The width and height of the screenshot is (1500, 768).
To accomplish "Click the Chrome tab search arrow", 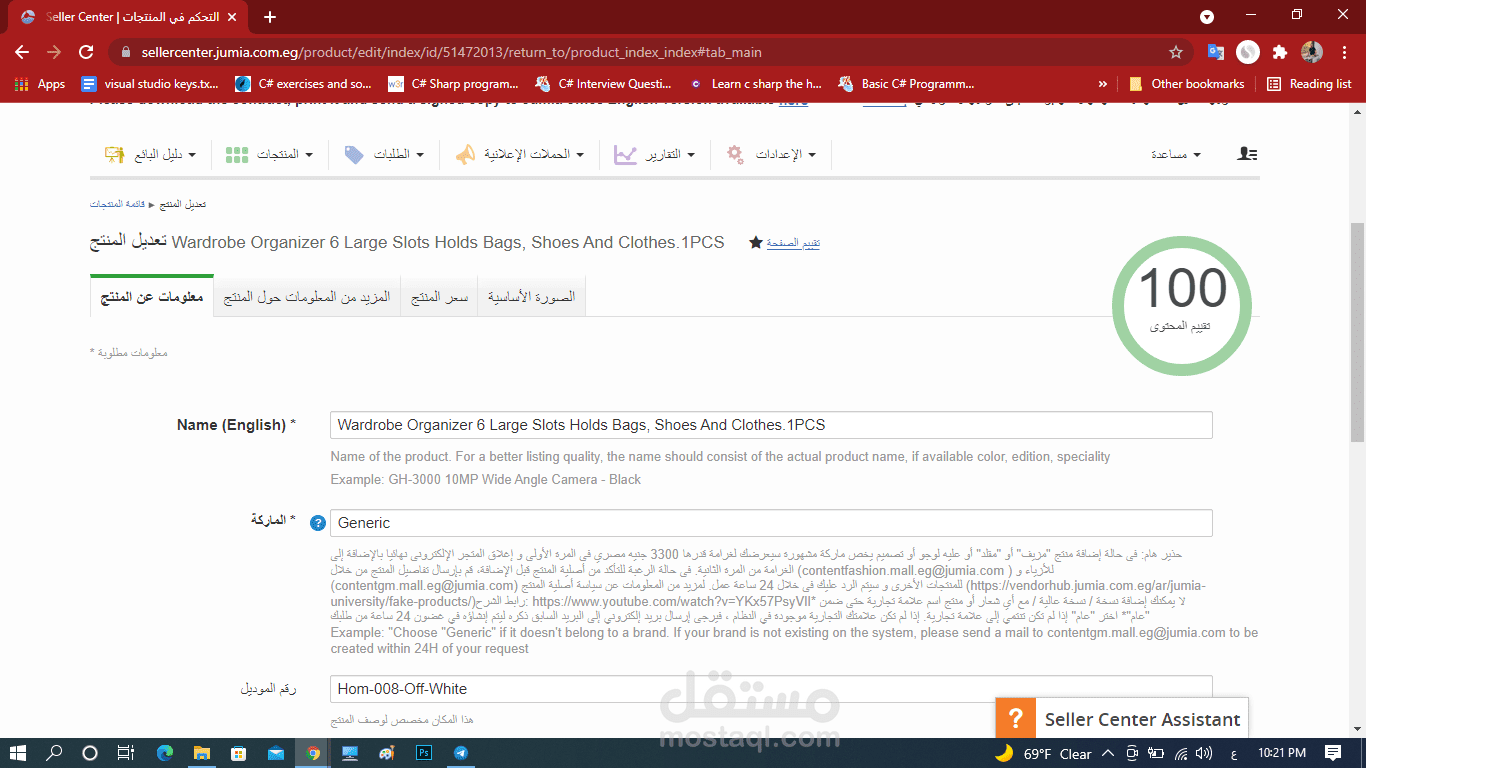I will [1207, 16].
